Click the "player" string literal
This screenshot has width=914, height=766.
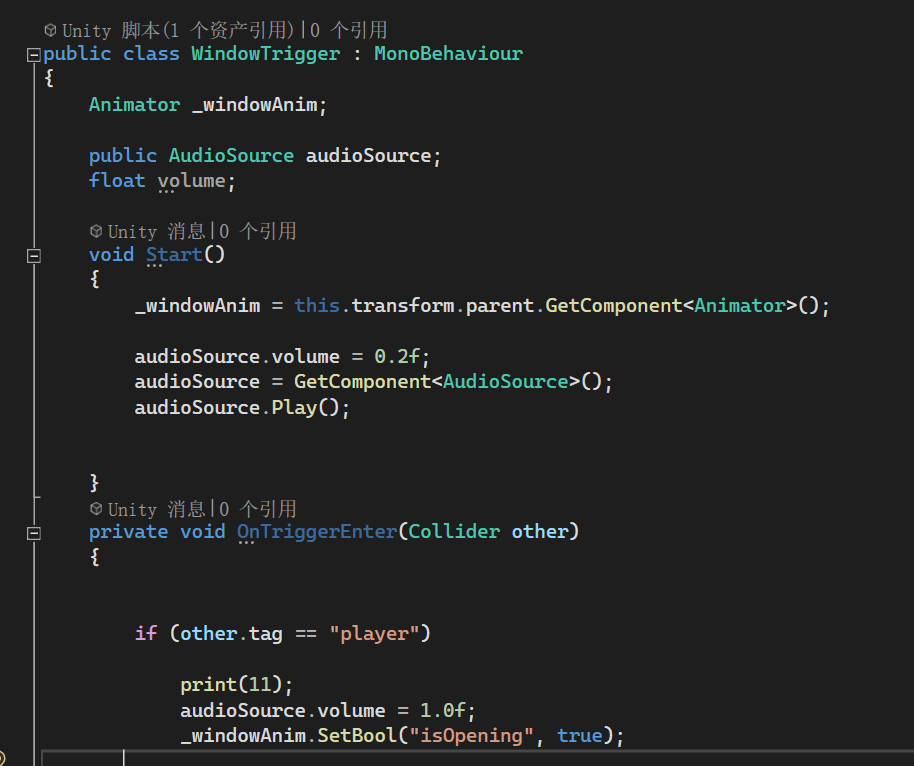coord(374,634)
